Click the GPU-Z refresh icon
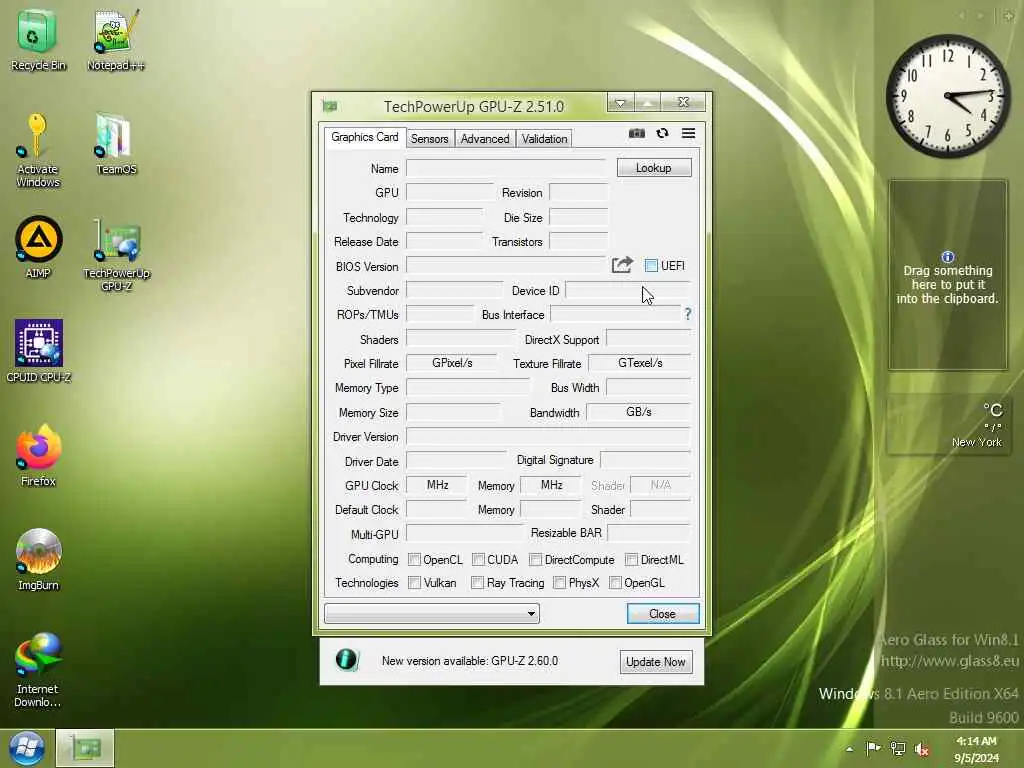1024x768 pixels. (662, 133)
